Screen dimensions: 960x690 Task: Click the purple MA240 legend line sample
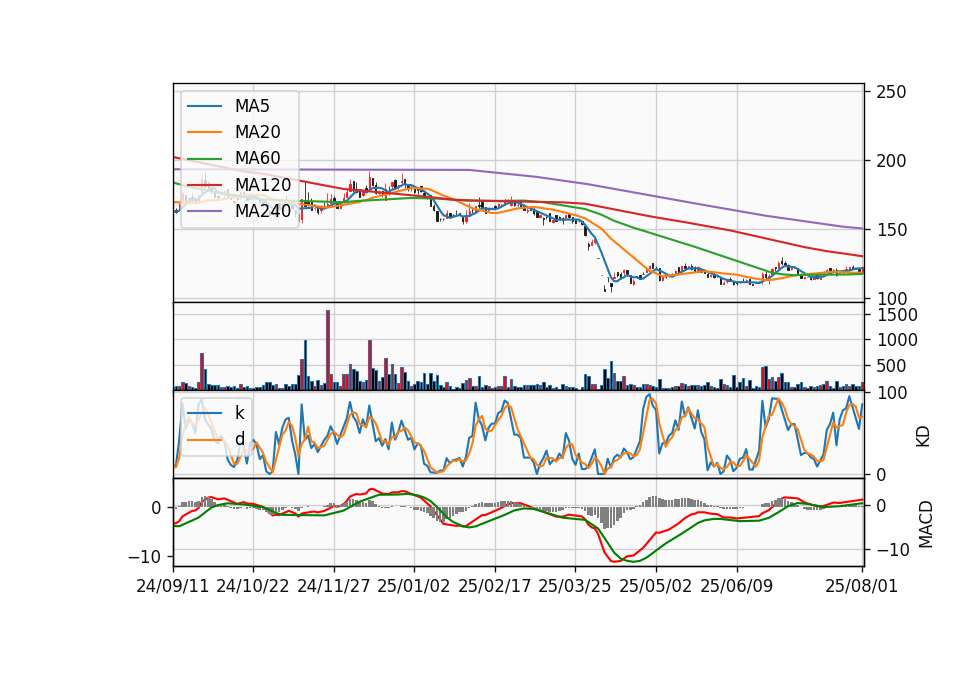coord(204,211)
